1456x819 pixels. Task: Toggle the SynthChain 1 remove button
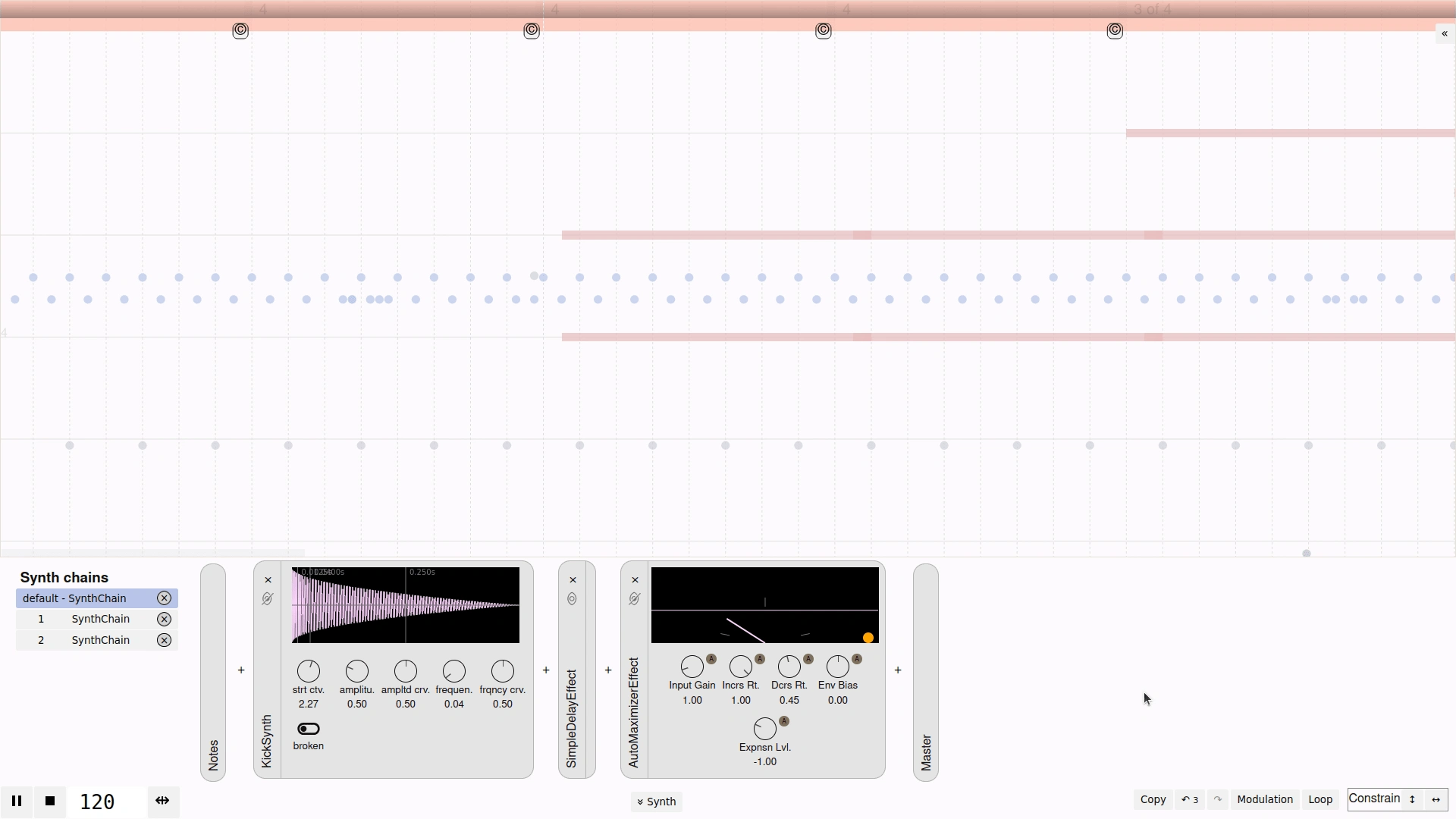click(x=163, y=618)
